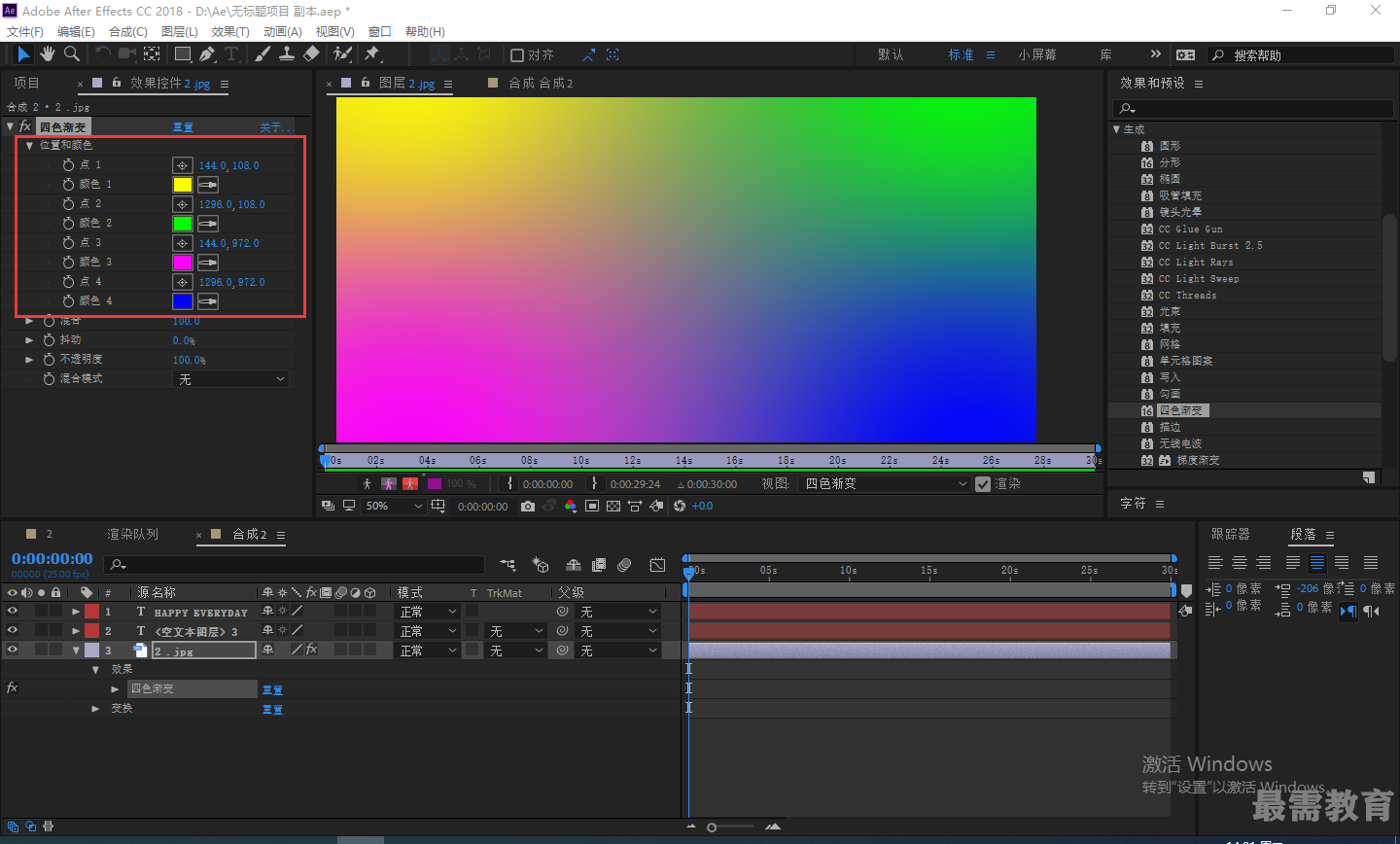Select the Clone Stamp tool
This screenshot has width=1400, height=844.
287,54
